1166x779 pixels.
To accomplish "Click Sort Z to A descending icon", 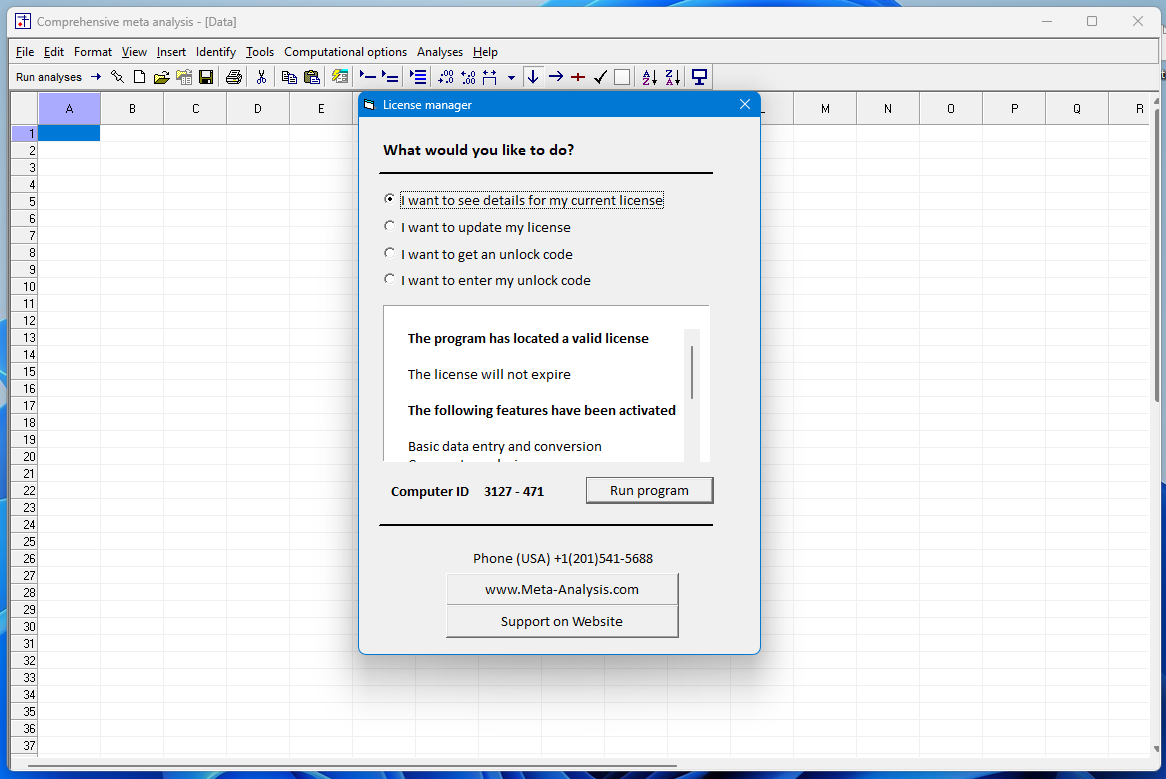I will click(x=672, y=77).
